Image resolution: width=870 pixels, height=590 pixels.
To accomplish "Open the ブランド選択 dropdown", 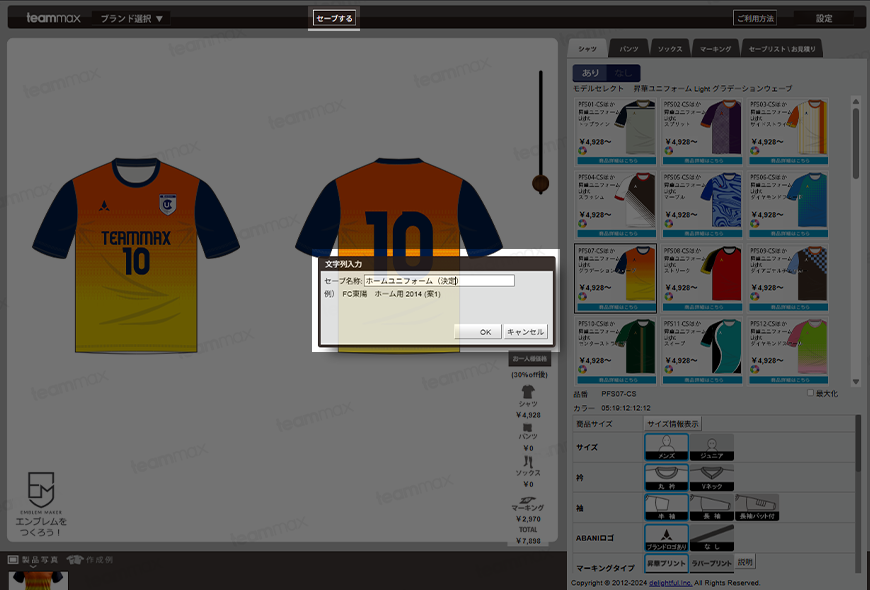I will pyautogui.click(x=131, y=18).
